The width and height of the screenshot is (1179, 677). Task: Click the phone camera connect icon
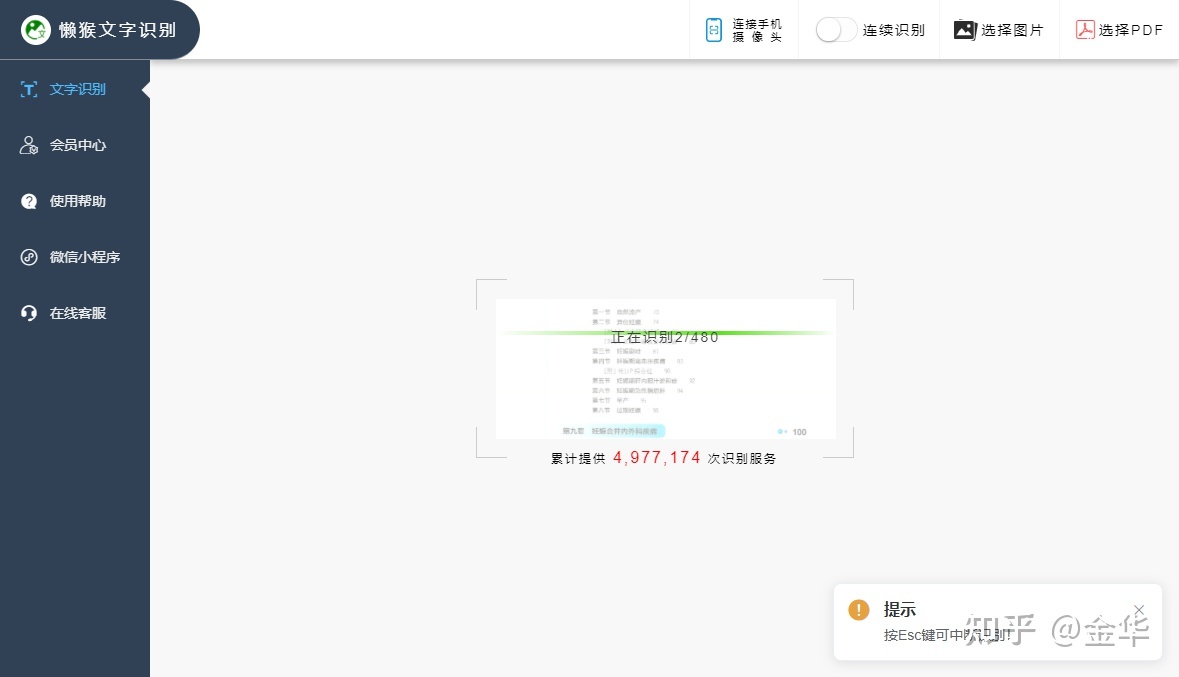point(714,30)
